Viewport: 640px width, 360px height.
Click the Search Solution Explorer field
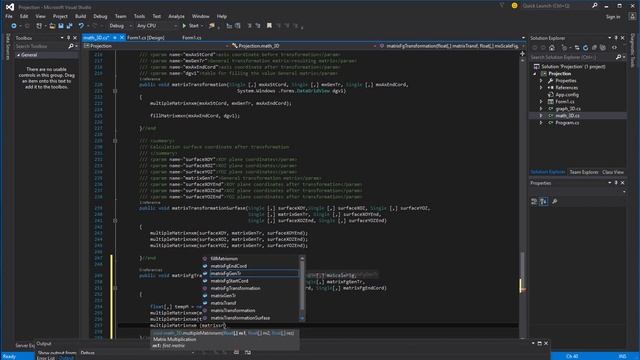tap(572, 57)
